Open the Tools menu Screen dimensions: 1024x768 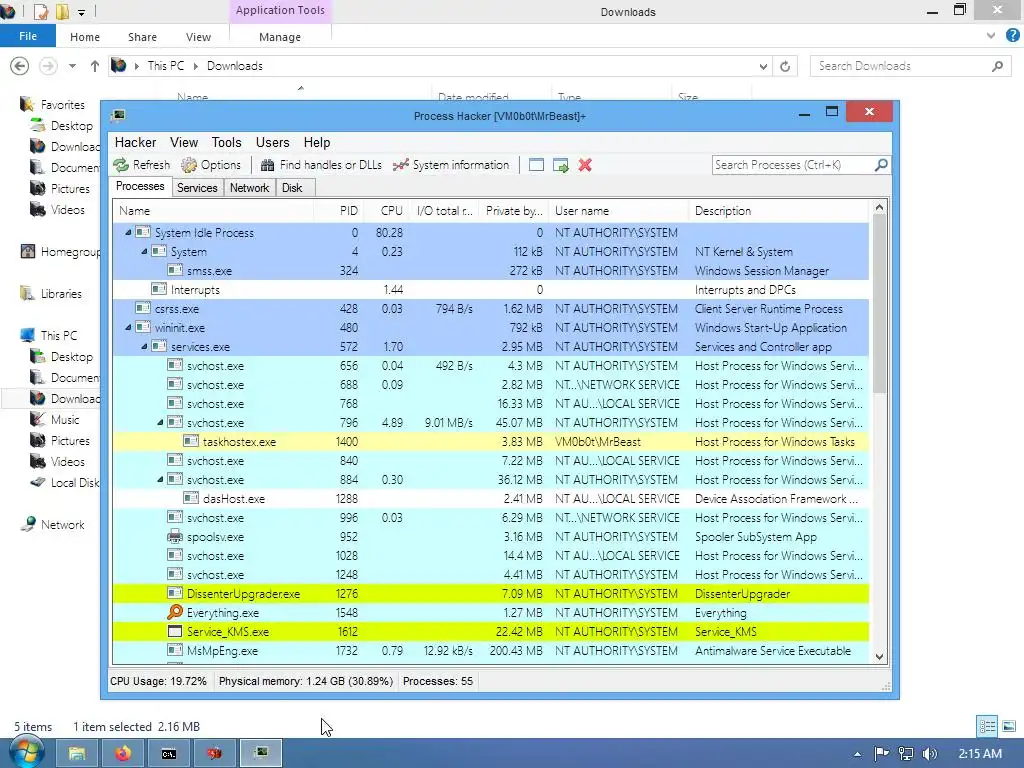[x=227, y=142]
